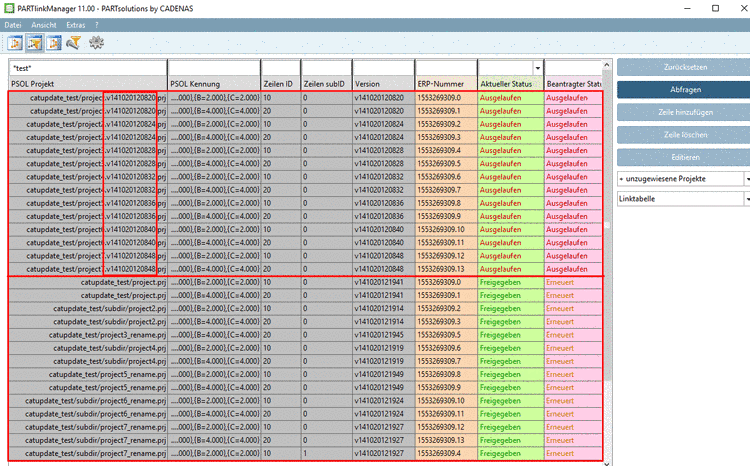
Task: Click the Abfragen button
Action: point(685,89)
